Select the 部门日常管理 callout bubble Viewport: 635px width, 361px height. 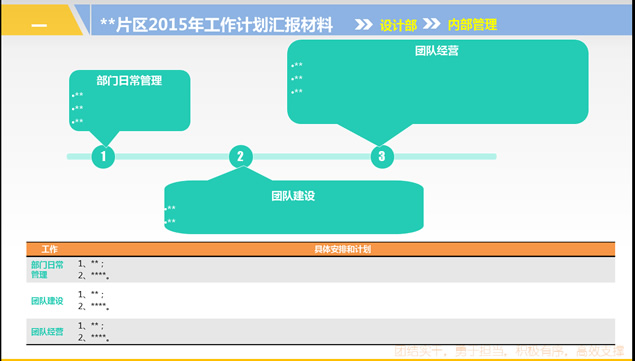coord(130,100)
